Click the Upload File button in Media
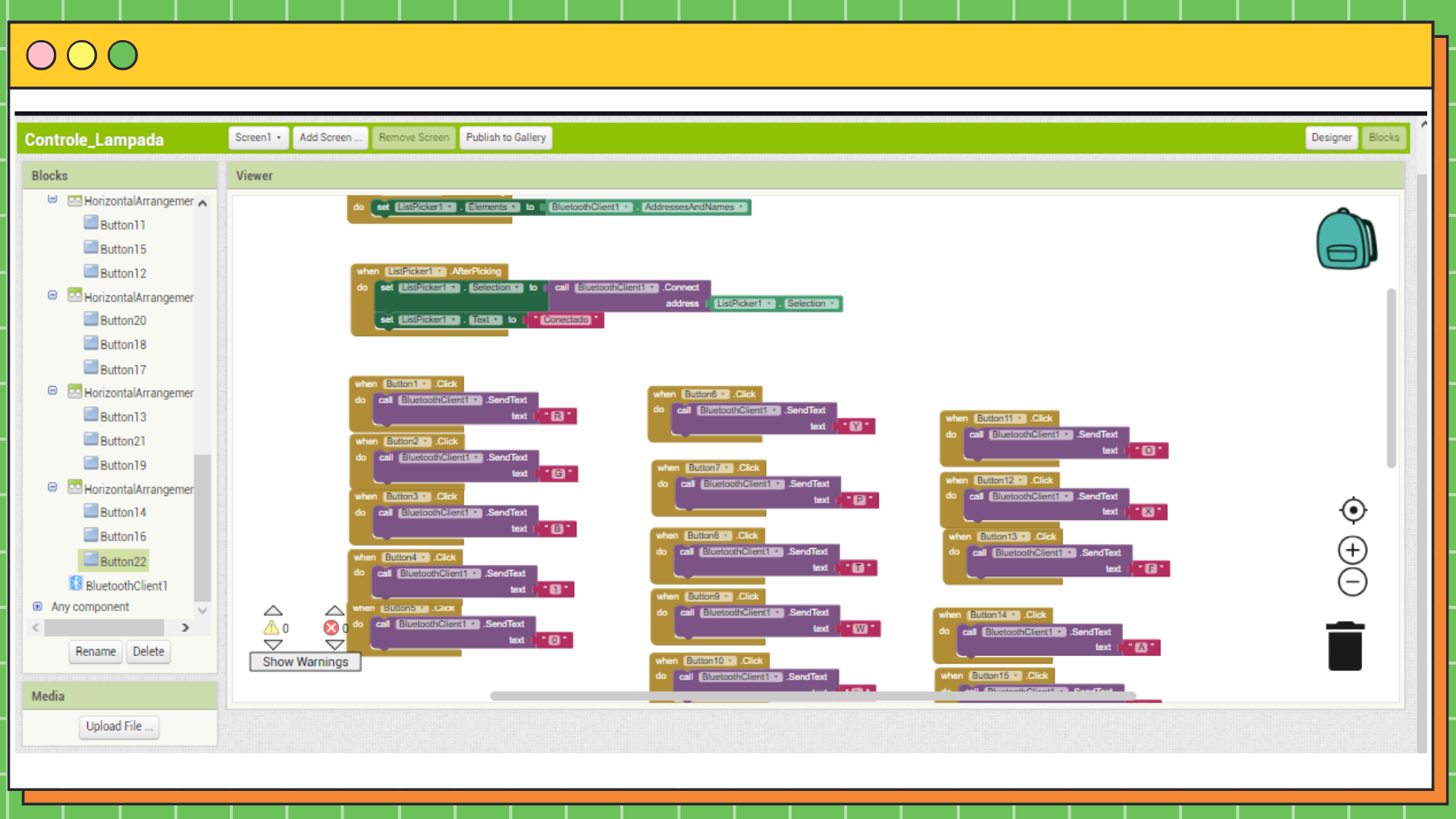 [x=118, y=726]
